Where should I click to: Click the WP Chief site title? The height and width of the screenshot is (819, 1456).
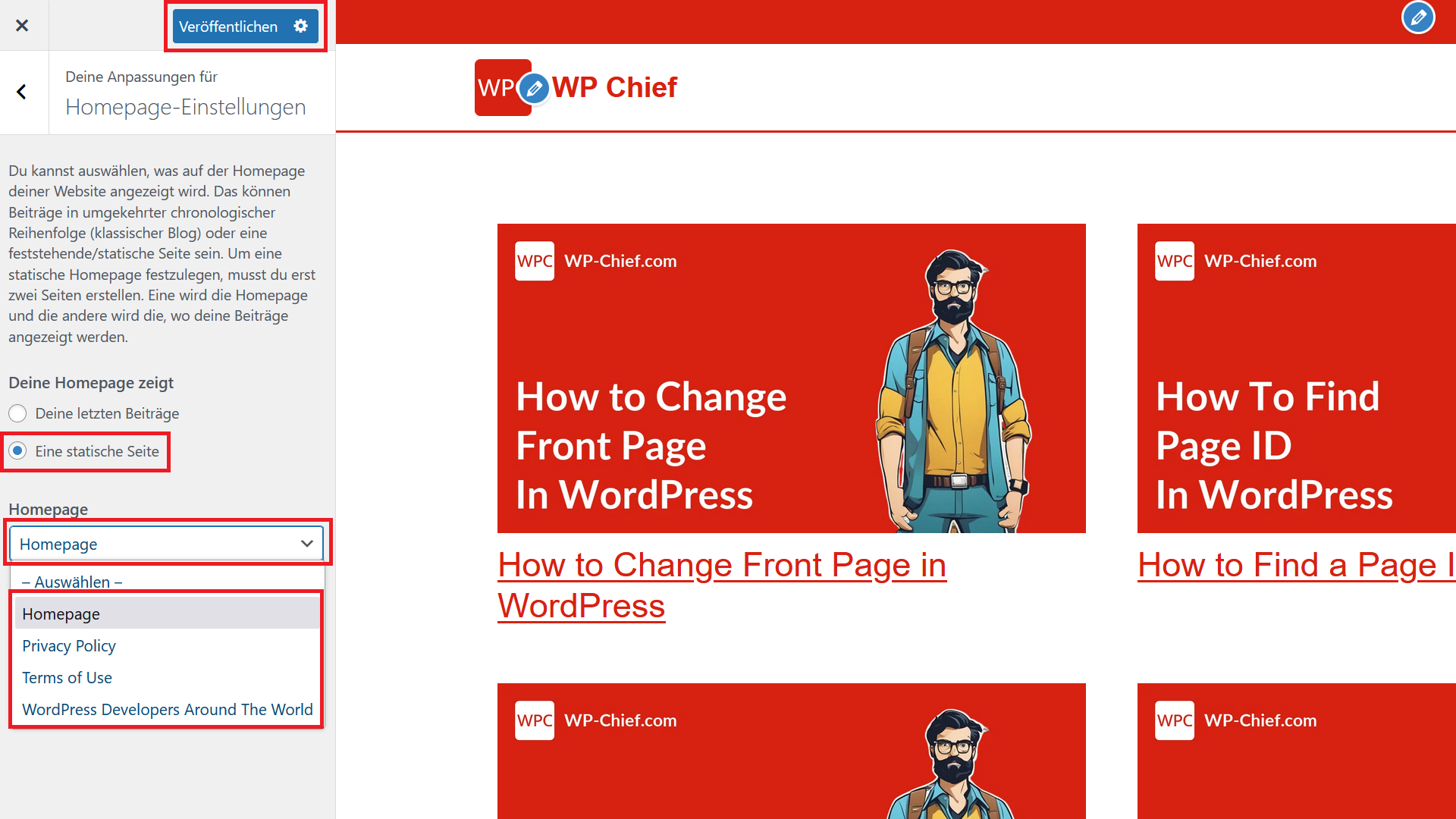tap(614, 87)
